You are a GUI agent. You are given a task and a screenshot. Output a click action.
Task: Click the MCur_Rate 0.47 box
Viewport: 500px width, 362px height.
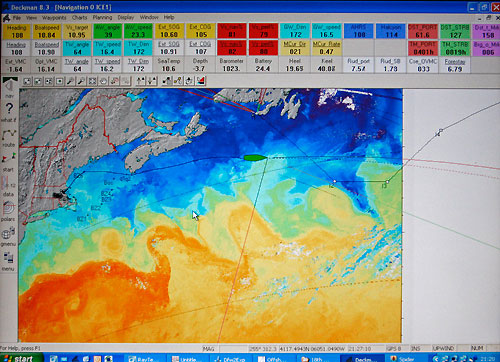click(x=326, y=48)
